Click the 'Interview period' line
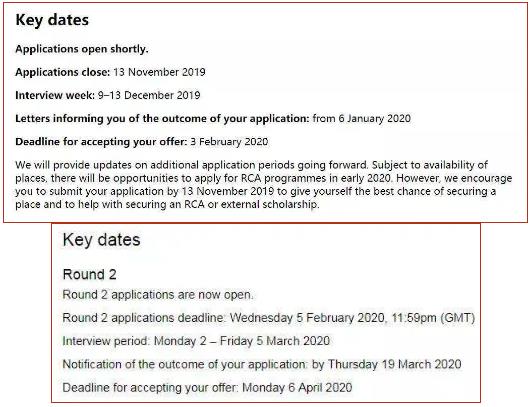 [196, 341]
